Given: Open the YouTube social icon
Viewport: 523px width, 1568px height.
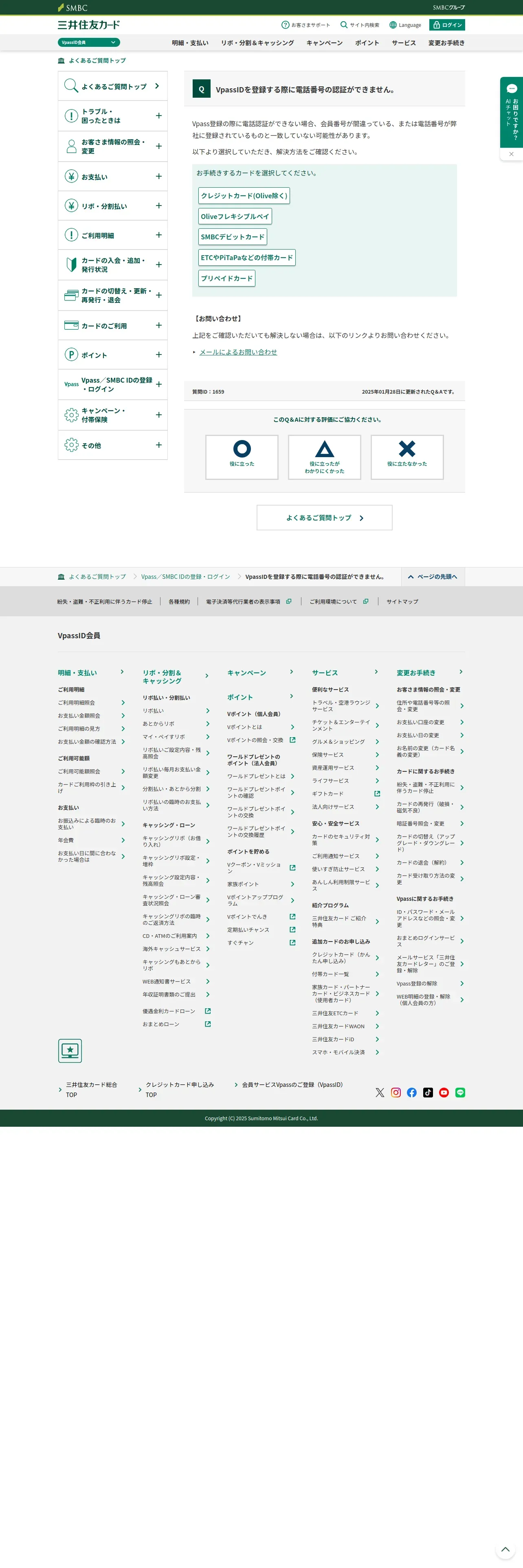Looking at the screenshot, I should coord(444,1093).
